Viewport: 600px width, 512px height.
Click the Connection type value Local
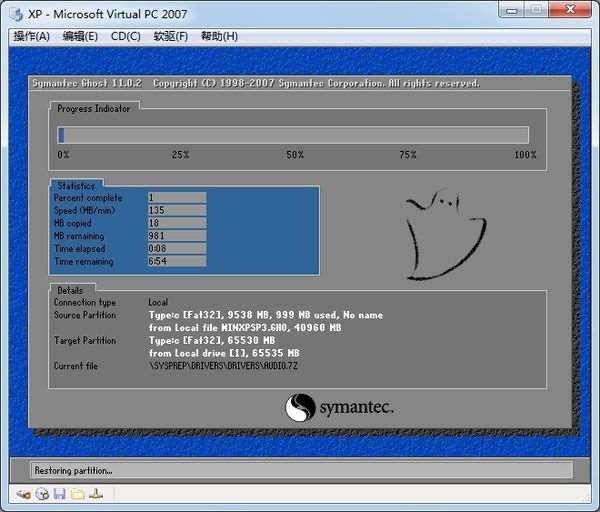tap(158, 302)
